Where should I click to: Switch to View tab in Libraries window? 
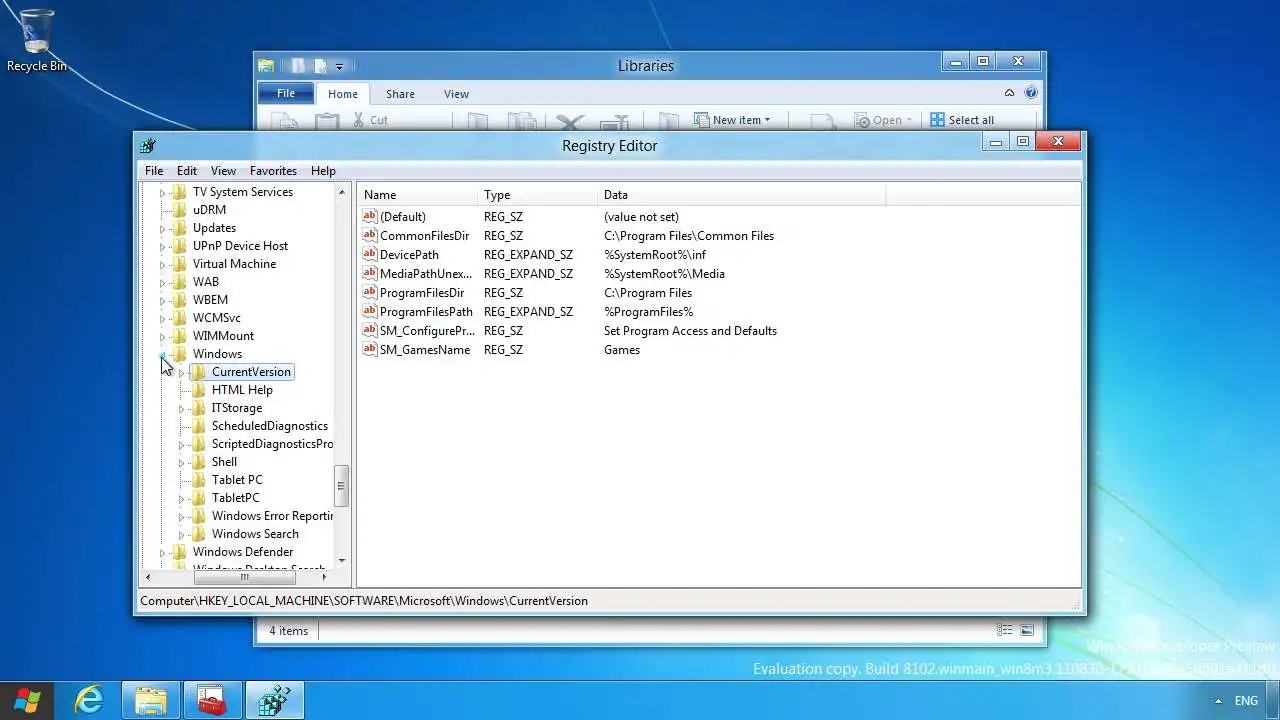point(456,94)
